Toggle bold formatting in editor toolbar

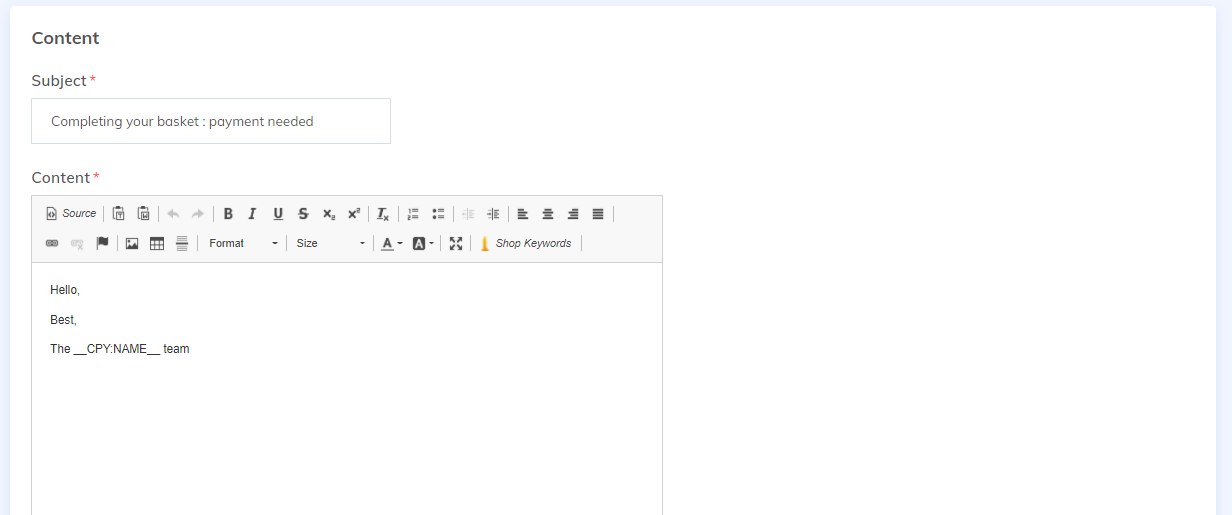228,214
